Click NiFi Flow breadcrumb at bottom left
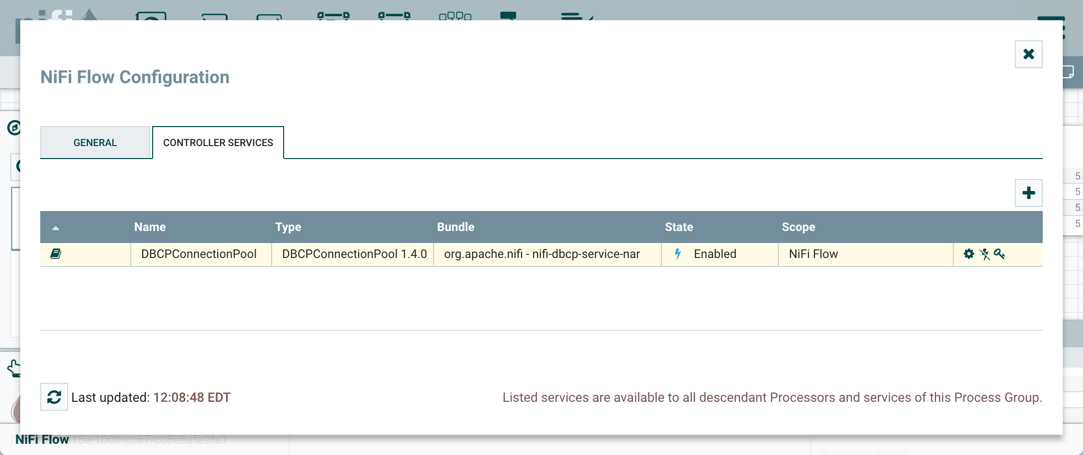 (x=42, y=439)
